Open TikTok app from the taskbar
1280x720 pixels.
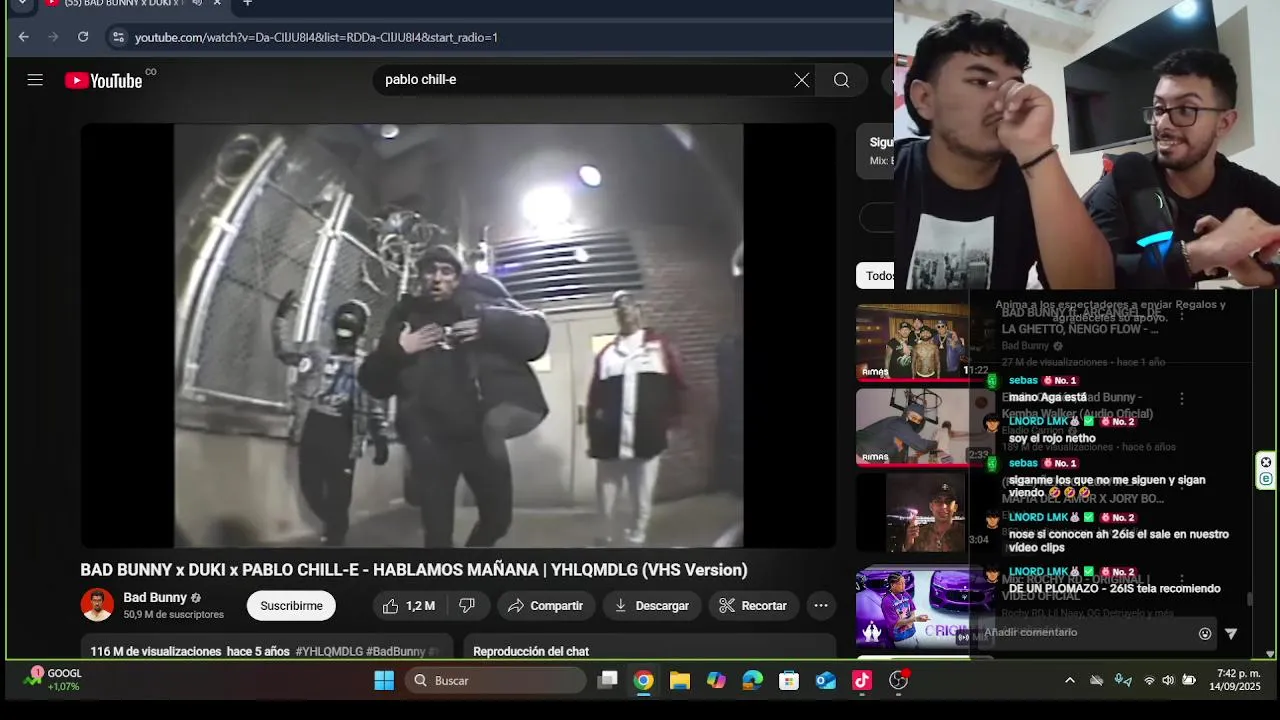[x=862, y=681]
